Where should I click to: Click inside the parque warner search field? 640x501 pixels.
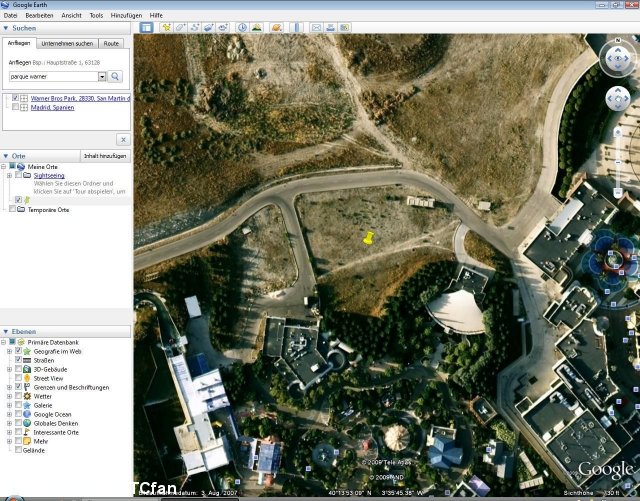53,77
